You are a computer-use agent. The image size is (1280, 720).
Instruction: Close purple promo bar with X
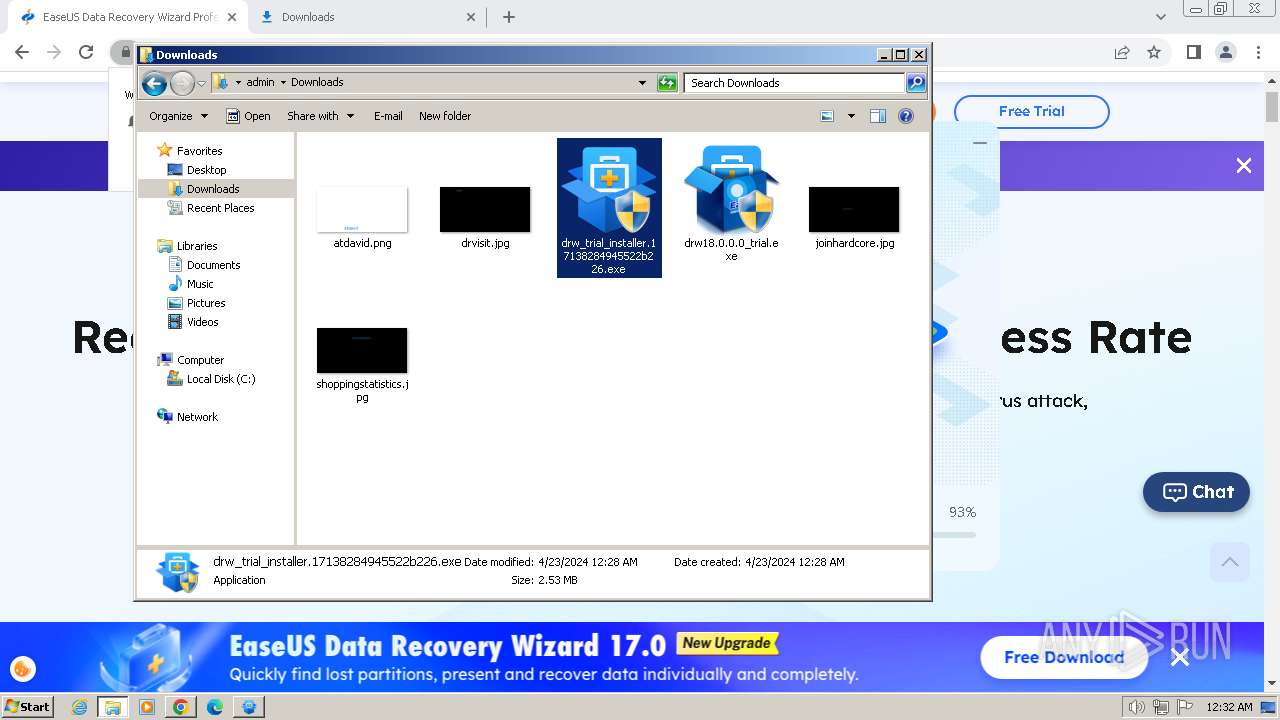click(x=1243, y=166)
